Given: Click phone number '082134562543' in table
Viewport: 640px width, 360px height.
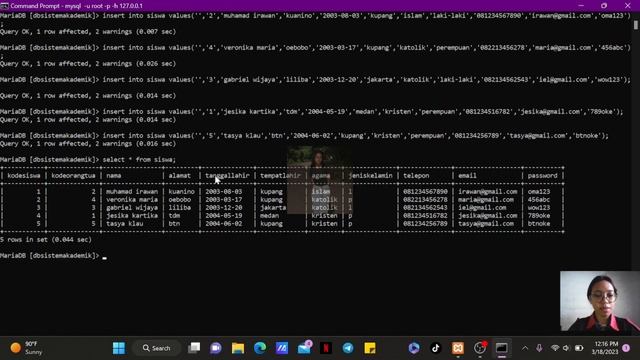Looking at the screenshot, I should (425, 207).
